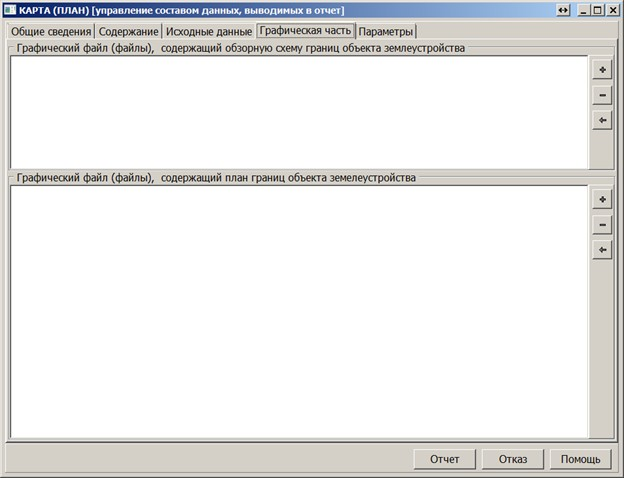This screenshot has height=478, width=624.
Task: Click the window icon in title bar
Action: coord(10,10)
